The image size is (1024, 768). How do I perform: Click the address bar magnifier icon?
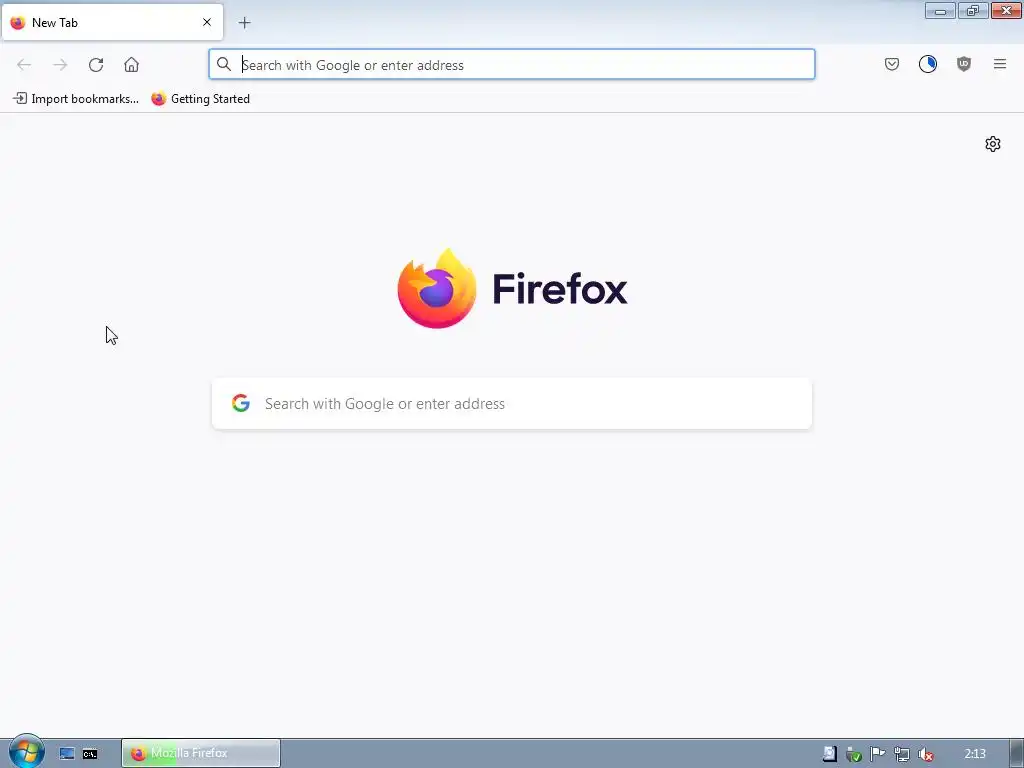pos(224,64)
